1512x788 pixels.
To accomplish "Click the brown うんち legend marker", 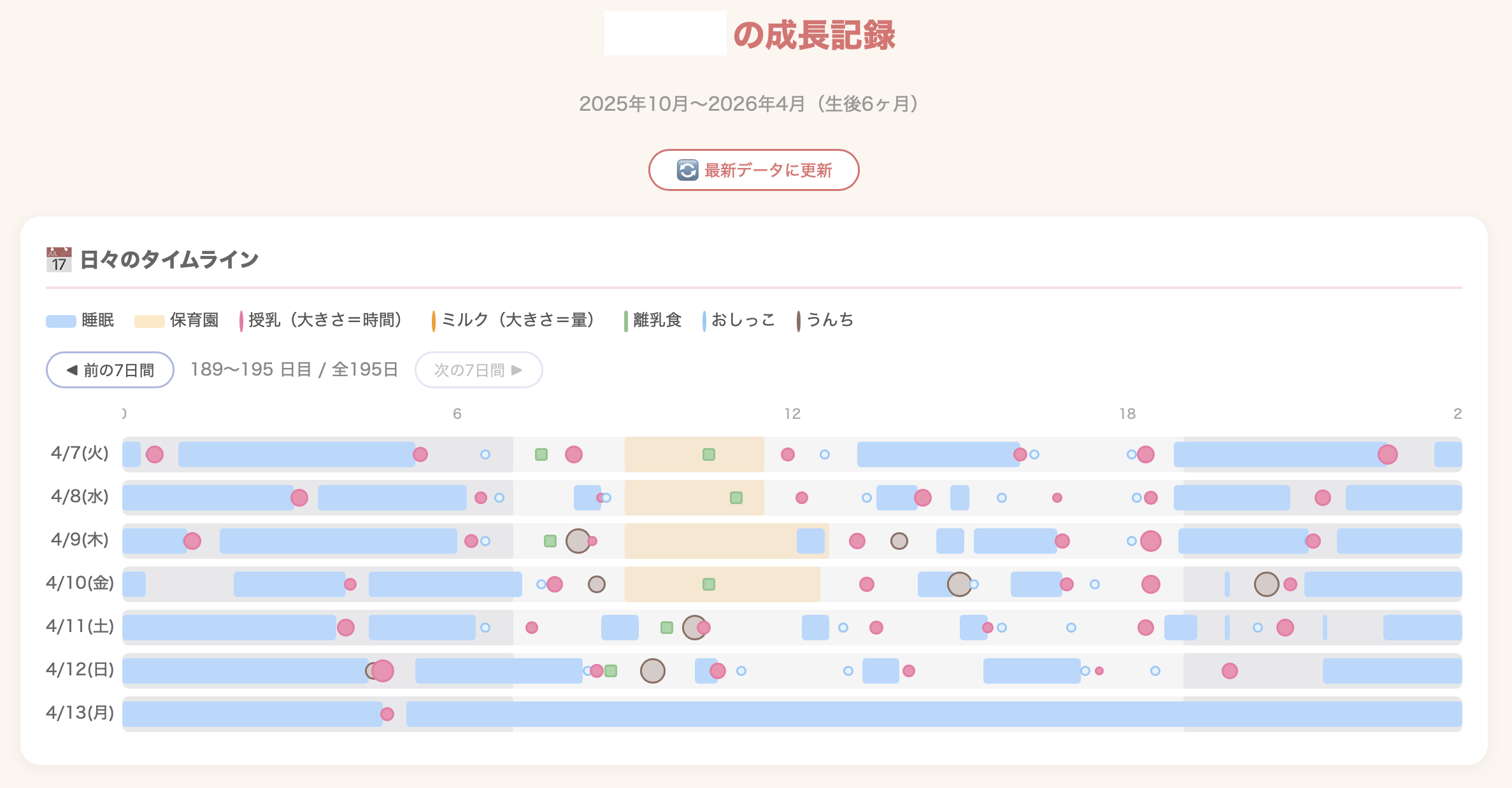I will coord(799,320).
